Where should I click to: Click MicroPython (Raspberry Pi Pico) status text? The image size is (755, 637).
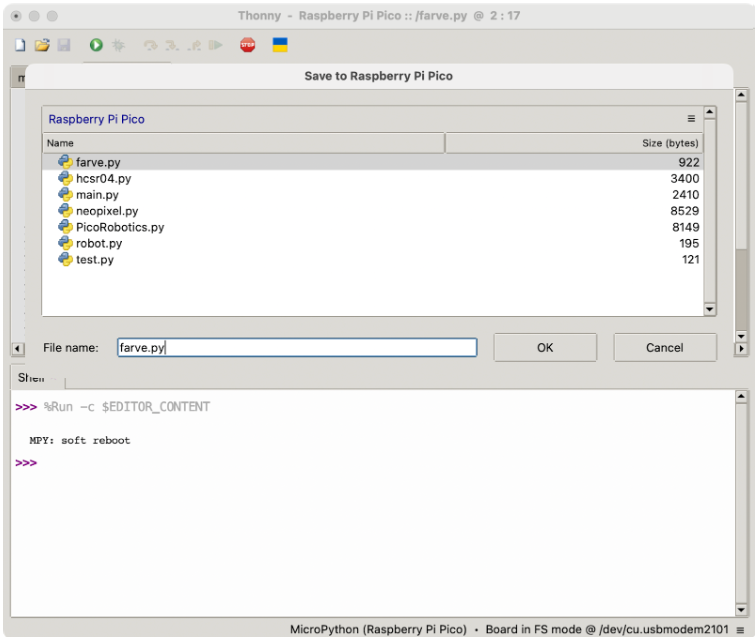378,629
